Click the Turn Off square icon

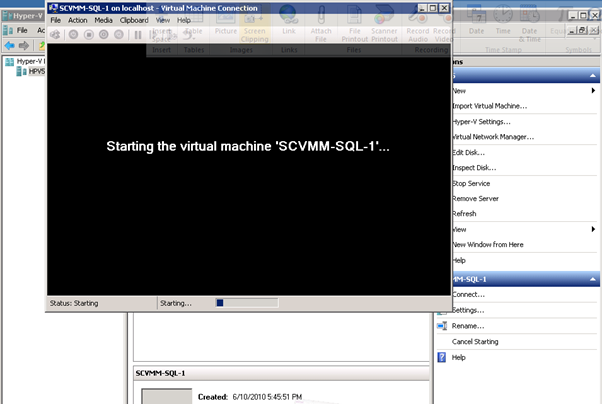click(89, 35)
